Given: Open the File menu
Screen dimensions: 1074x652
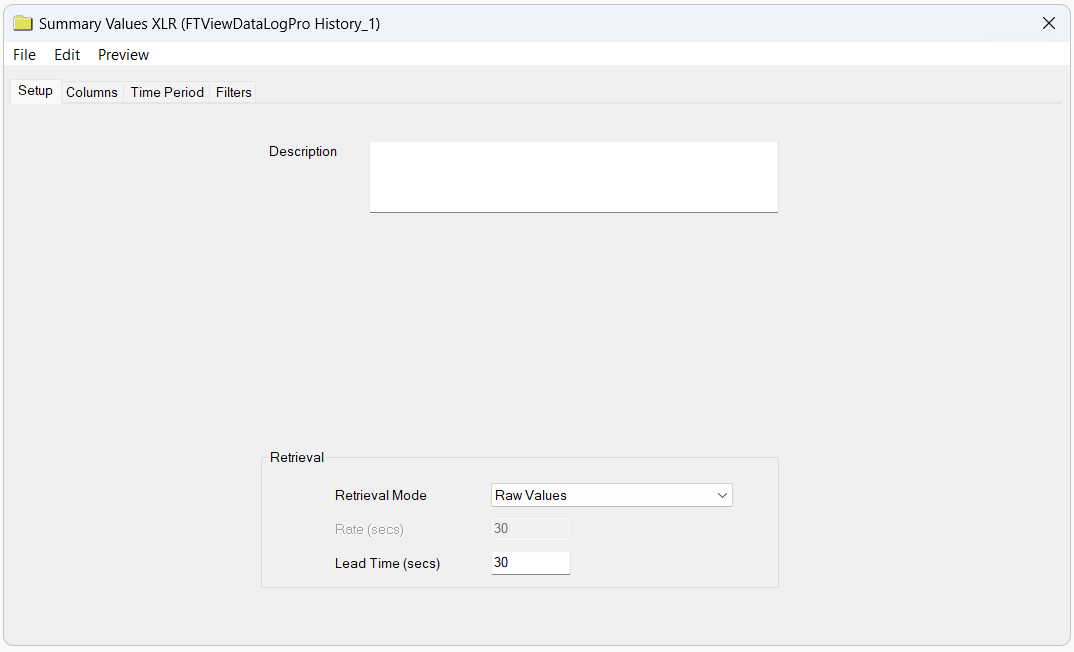Looking at the screenshot, I should [x=25, y=55].
